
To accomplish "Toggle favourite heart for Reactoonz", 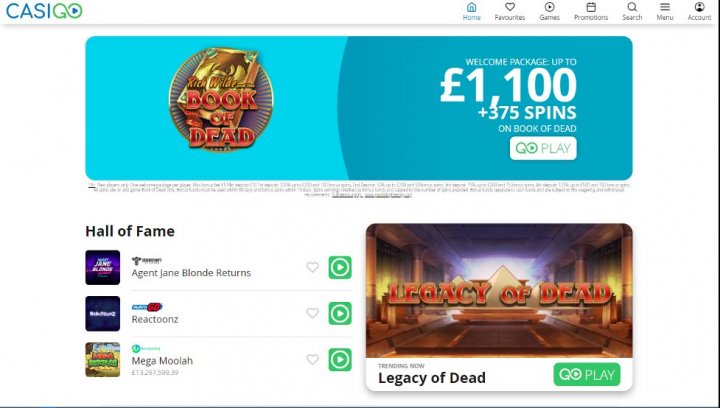I will pyautogui.click(x=312, y=313).
